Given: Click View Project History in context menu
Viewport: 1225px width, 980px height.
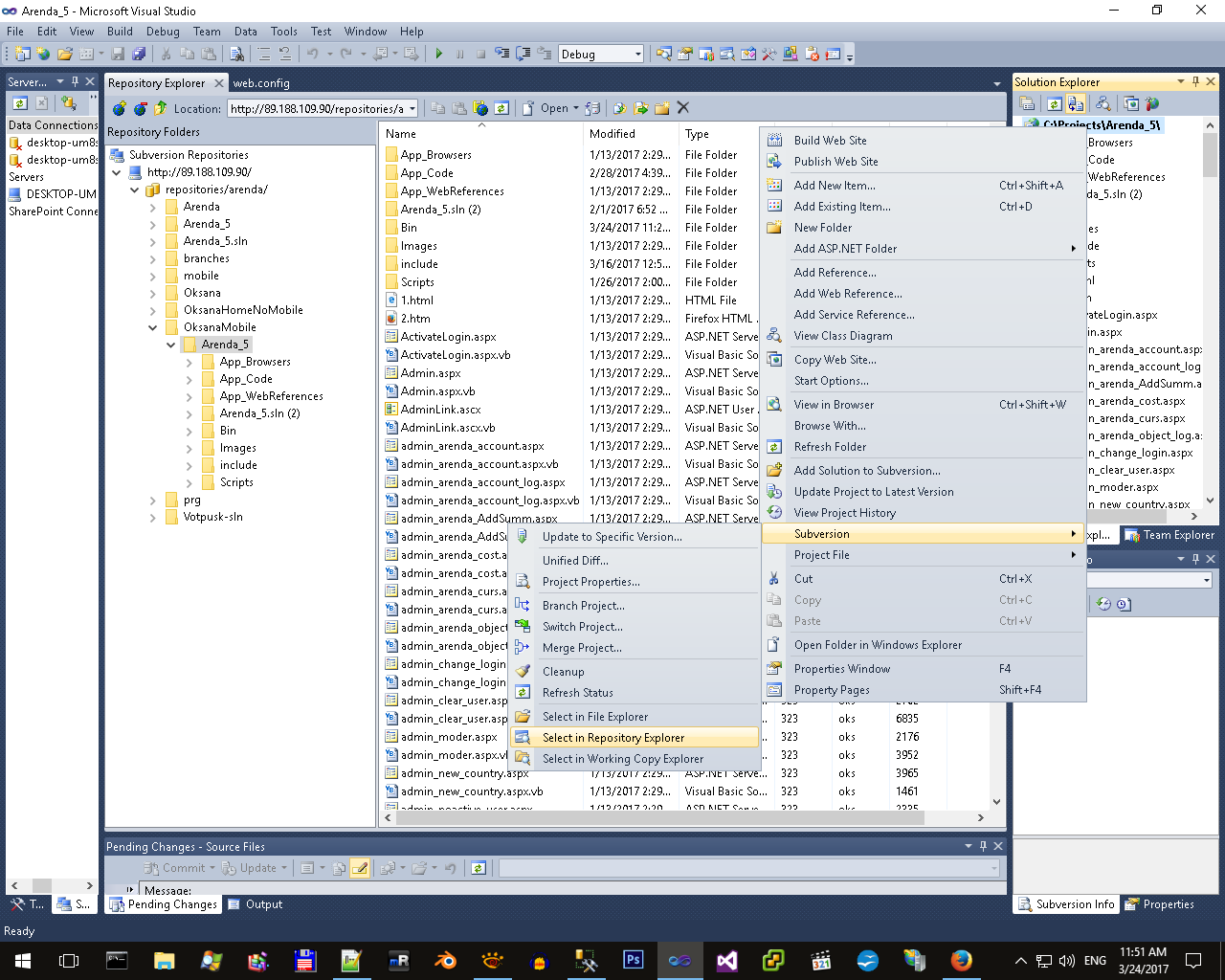Looking at the screenshot, I should 924,513.
